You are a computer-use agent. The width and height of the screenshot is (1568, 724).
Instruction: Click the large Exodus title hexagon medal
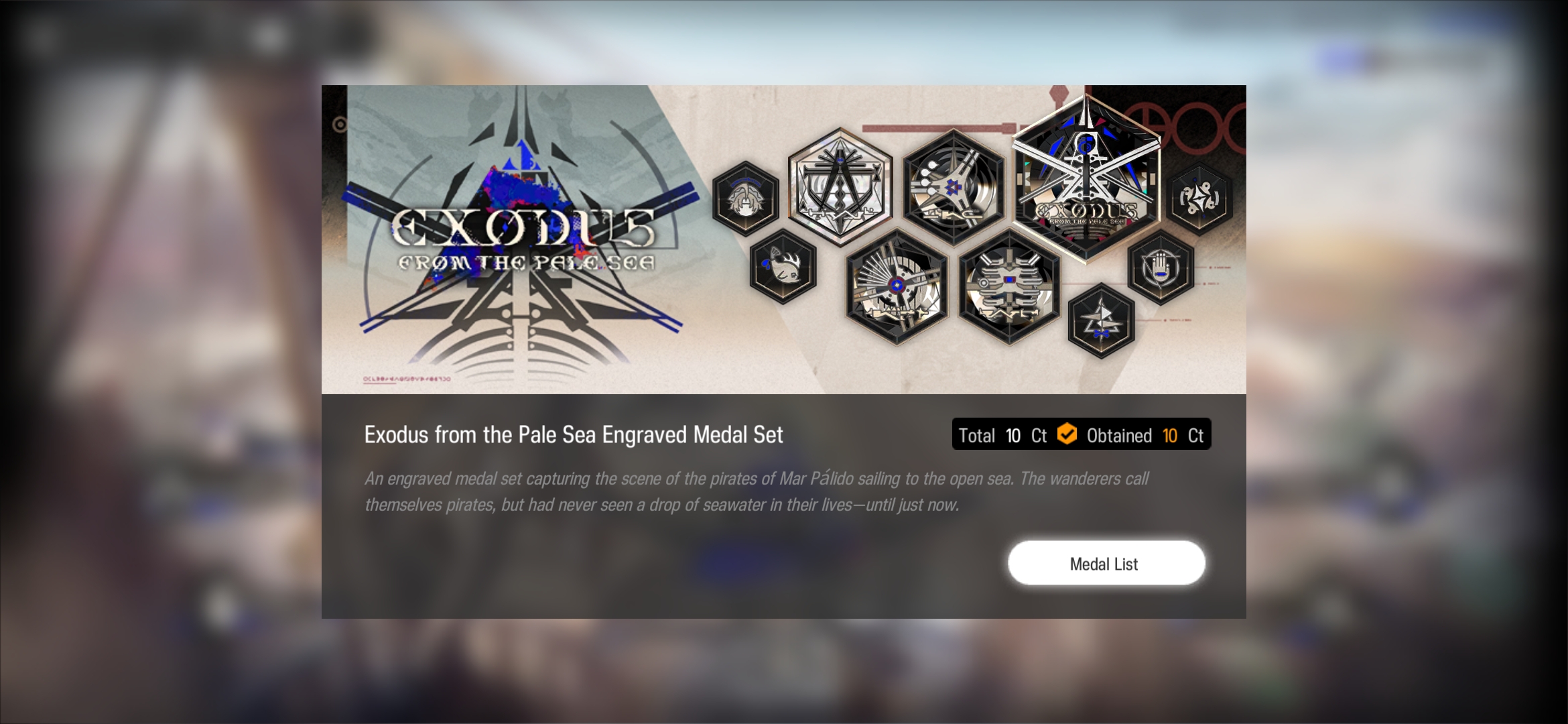click(1086, 177)
